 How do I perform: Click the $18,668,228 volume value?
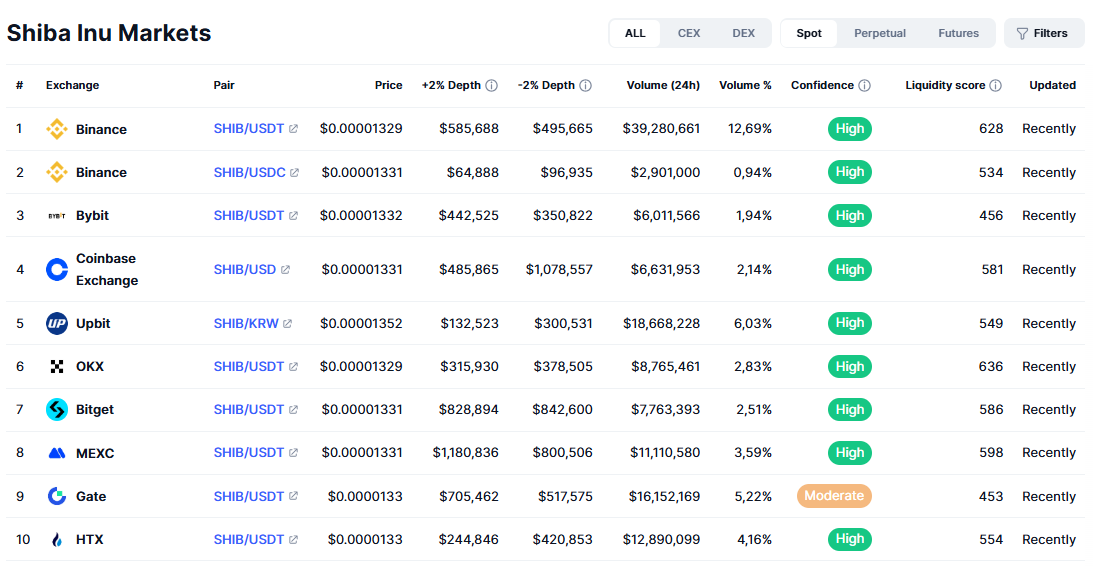(661, 323)
